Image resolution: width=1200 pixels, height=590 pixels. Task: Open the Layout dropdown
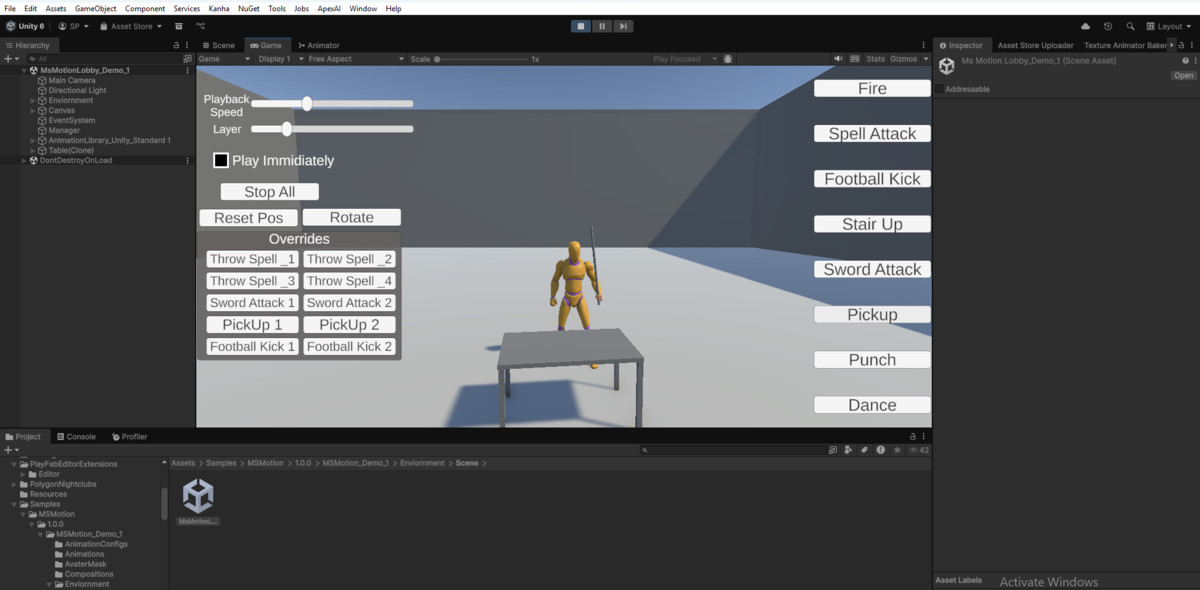1170,26
